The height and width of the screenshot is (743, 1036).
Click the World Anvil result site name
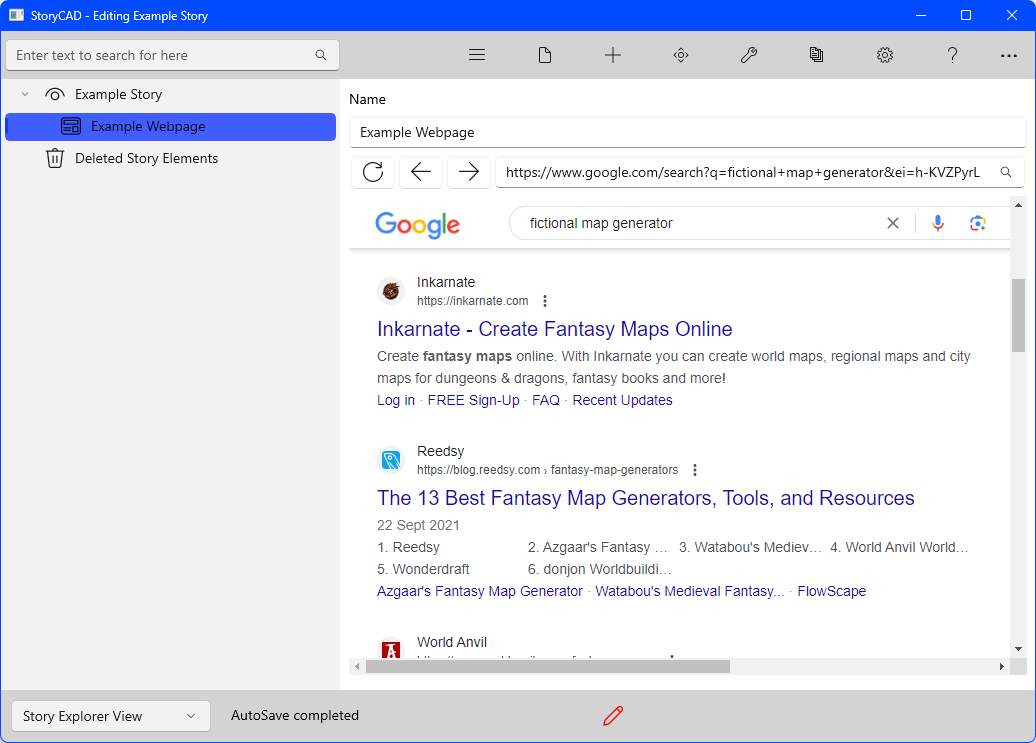tap(452, 642)
